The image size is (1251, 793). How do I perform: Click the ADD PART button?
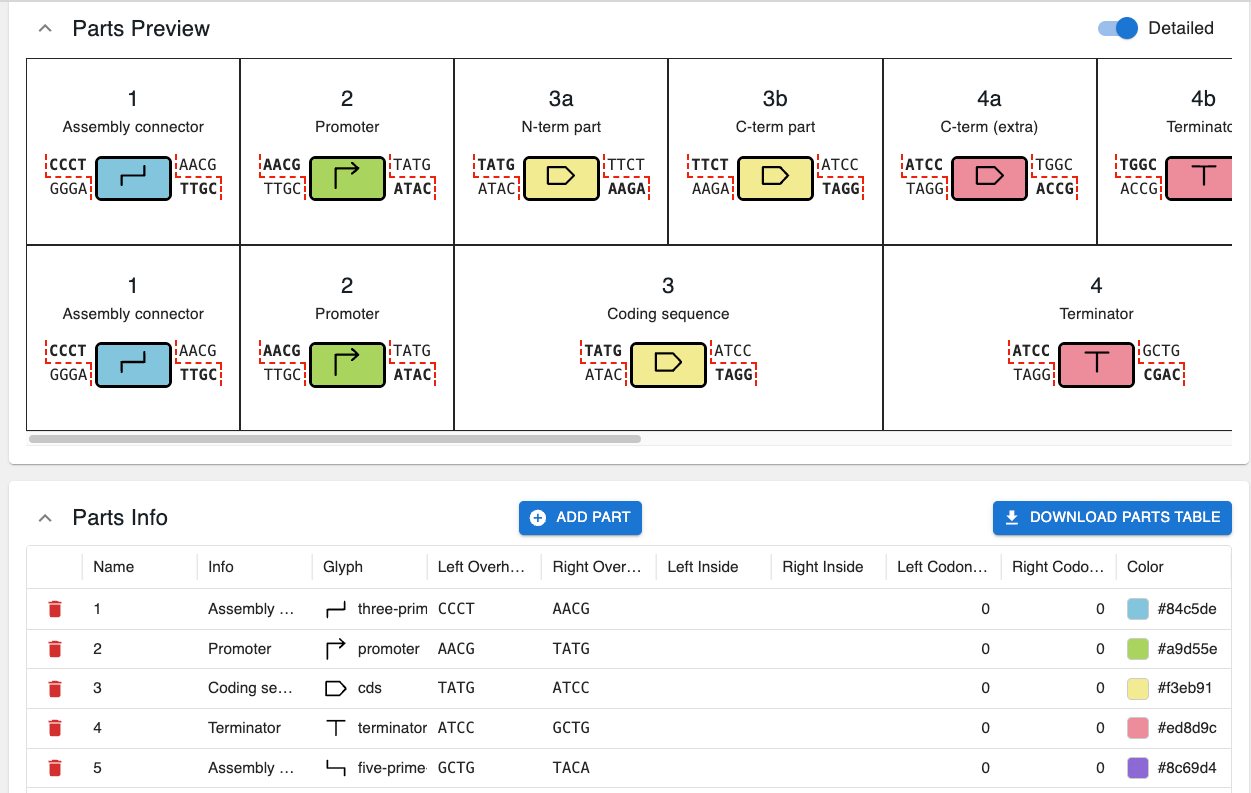pos(580,517)
